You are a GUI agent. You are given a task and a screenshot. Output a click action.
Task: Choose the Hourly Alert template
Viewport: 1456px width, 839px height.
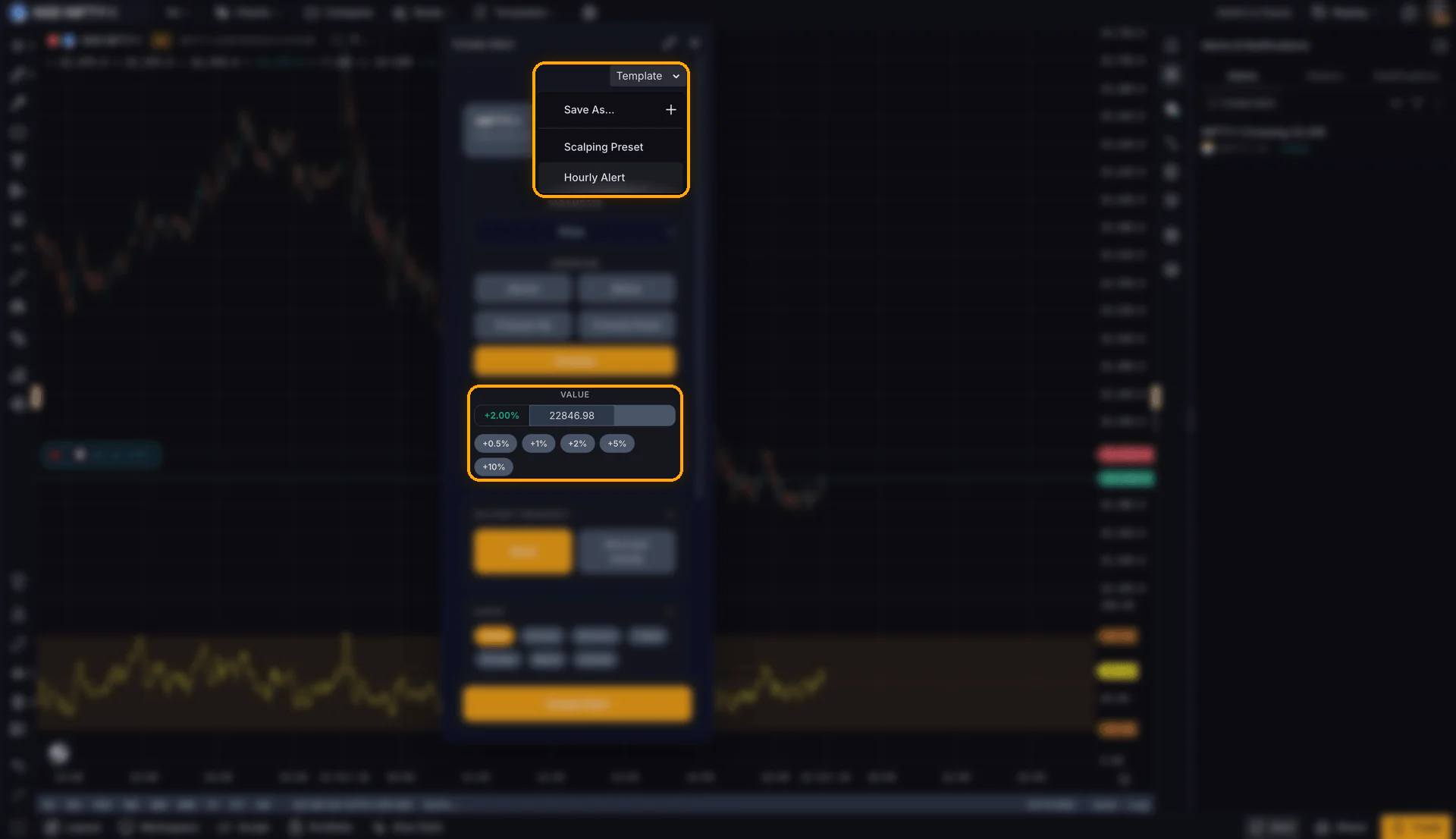pos(611,178)
